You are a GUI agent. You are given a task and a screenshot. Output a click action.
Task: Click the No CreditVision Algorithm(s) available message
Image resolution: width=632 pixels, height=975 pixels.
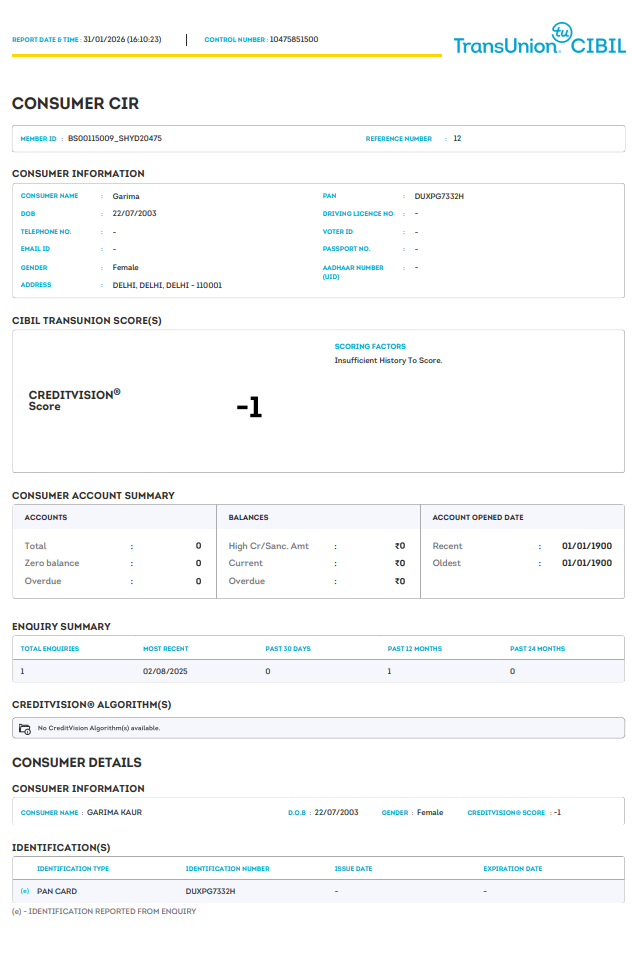[x=99, y=728]
